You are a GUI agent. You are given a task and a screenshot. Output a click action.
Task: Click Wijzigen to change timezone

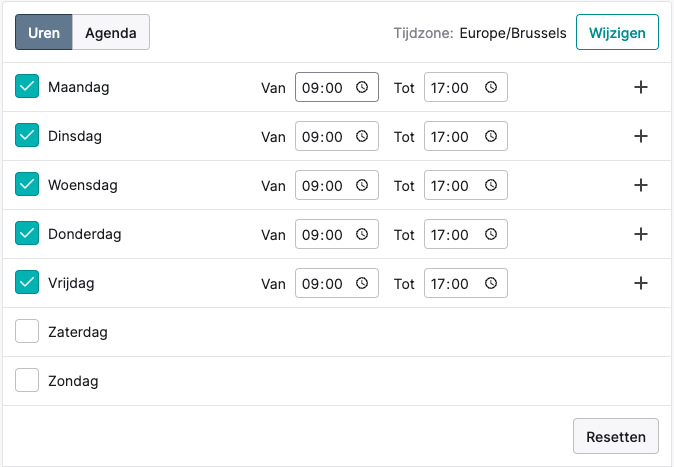617,32
